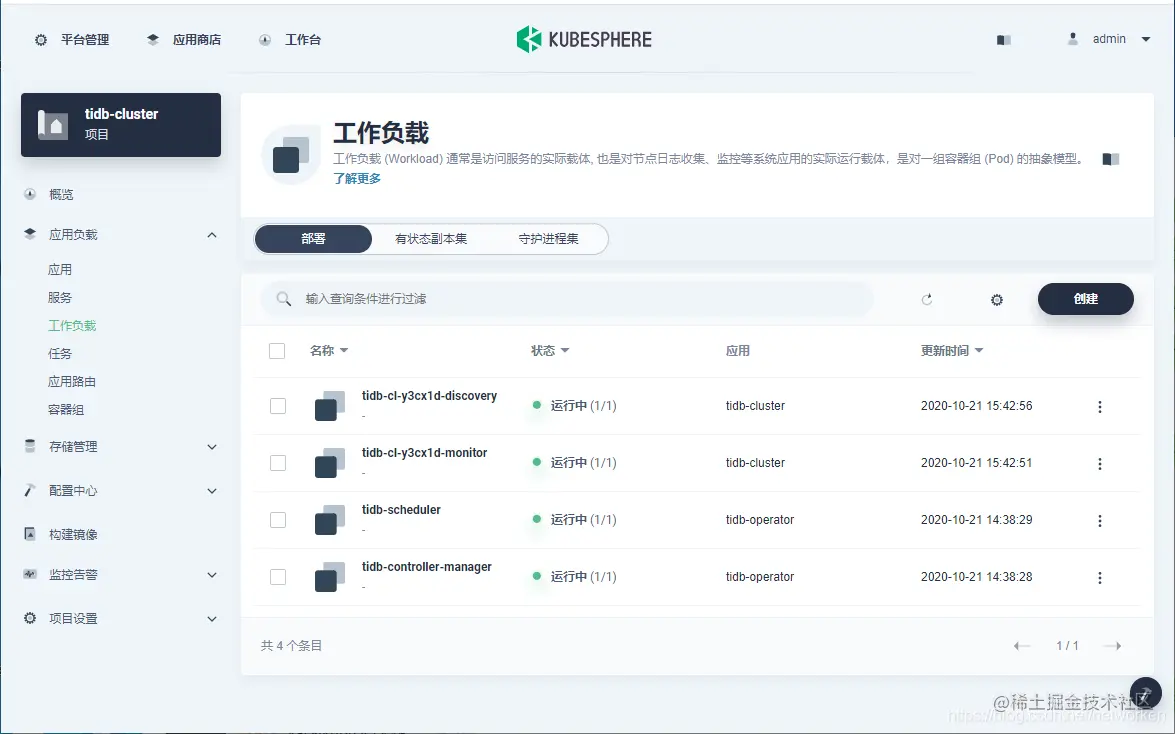This screenshot has width=1175, height=734.
Task: Open 服务 in sidebar
Action: [x=60, y=298]
